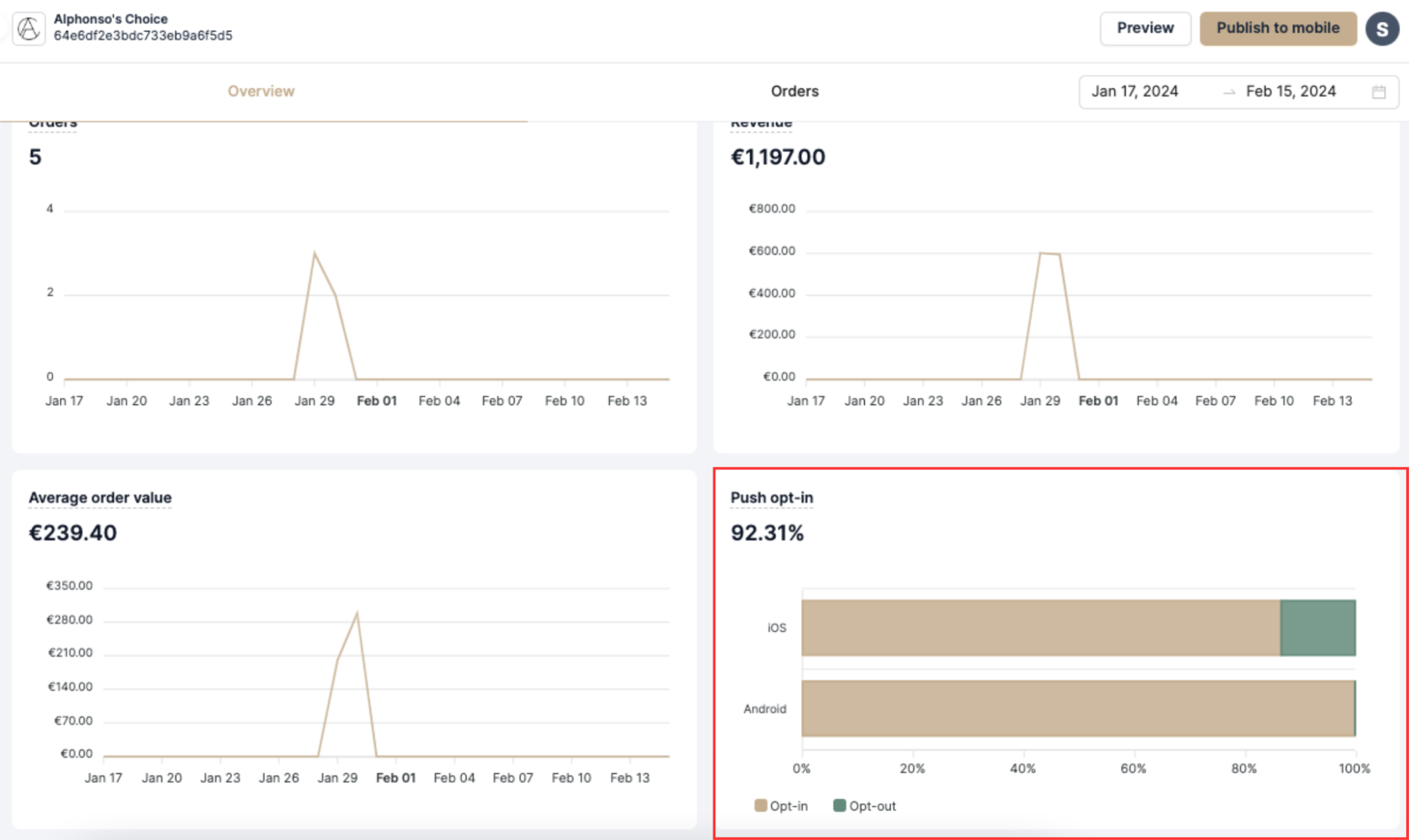Click the iOS opt-out green bar segment
The width and height of the screenshot is (1409, 840).
click(x=1317, y=628)
